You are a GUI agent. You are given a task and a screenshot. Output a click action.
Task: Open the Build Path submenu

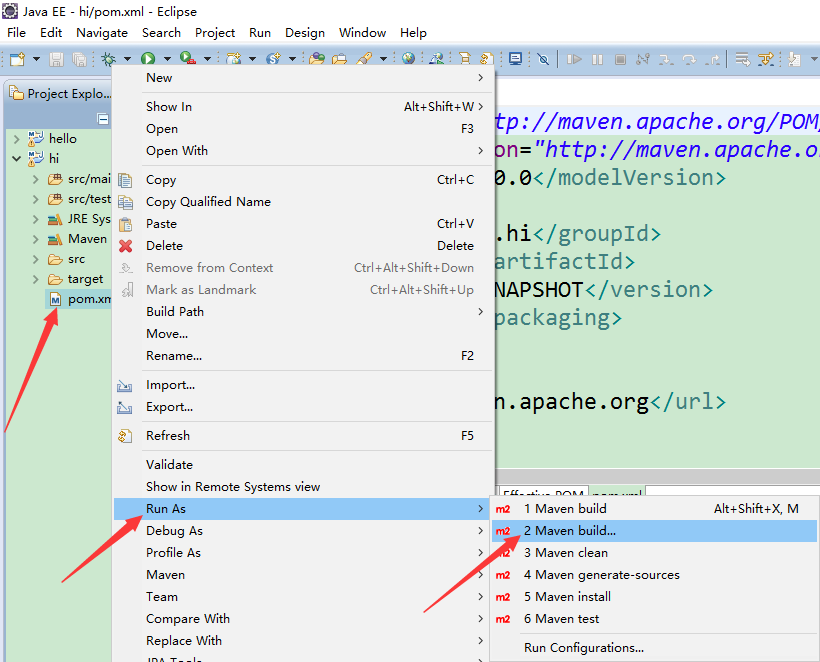304,312
